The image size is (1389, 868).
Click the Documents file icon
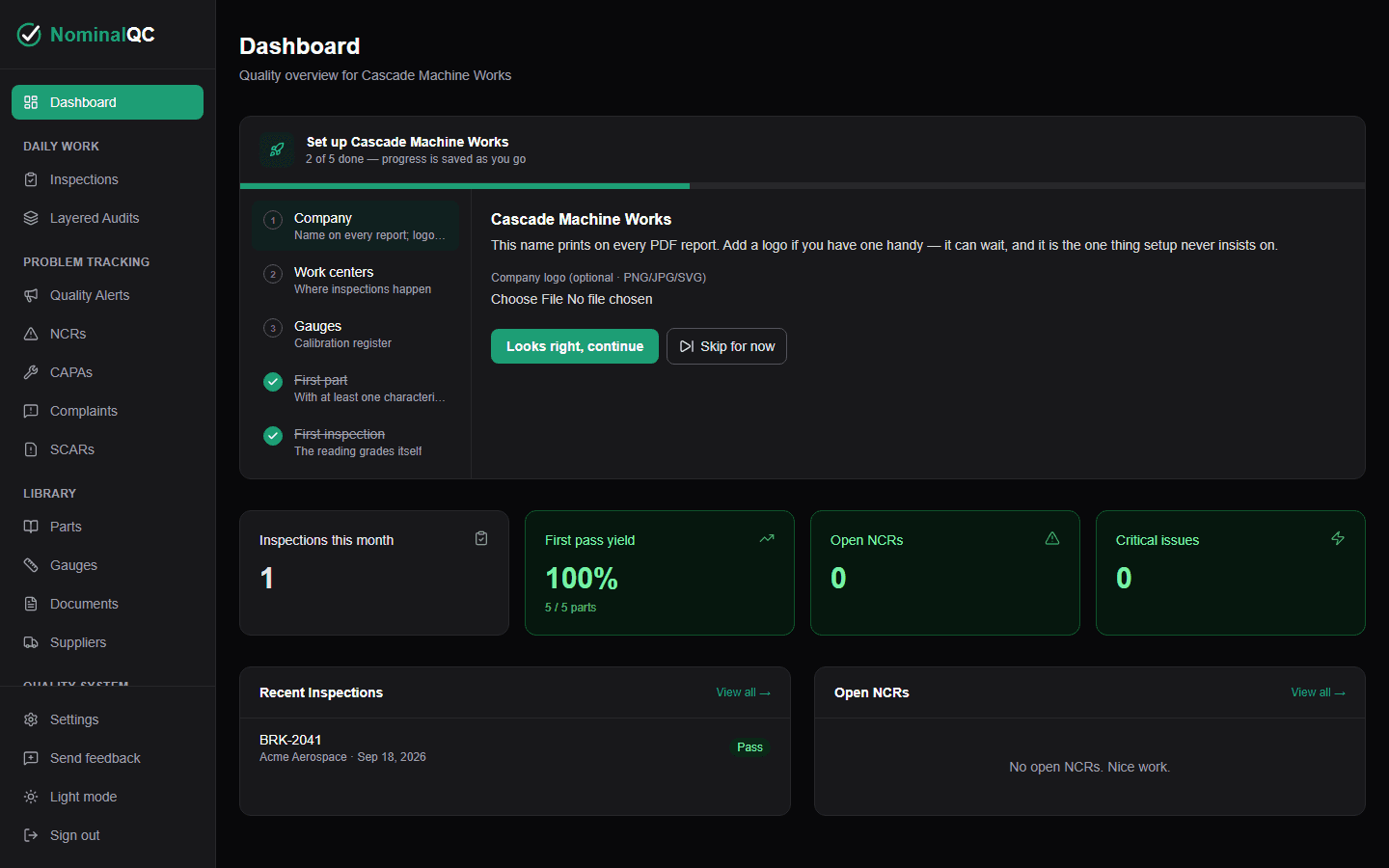click(x=31, y=604)
